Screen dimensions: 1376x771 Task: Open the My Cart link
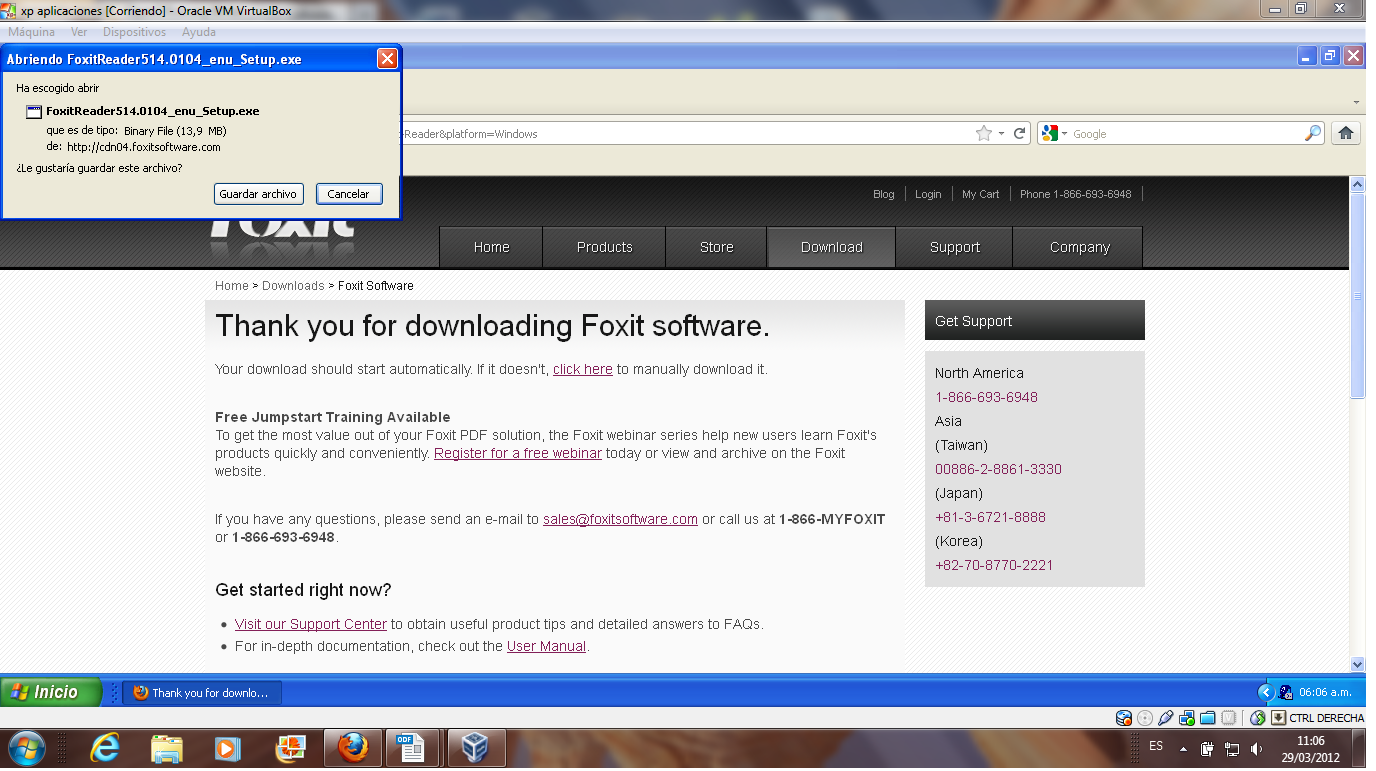tap(980, 194)
